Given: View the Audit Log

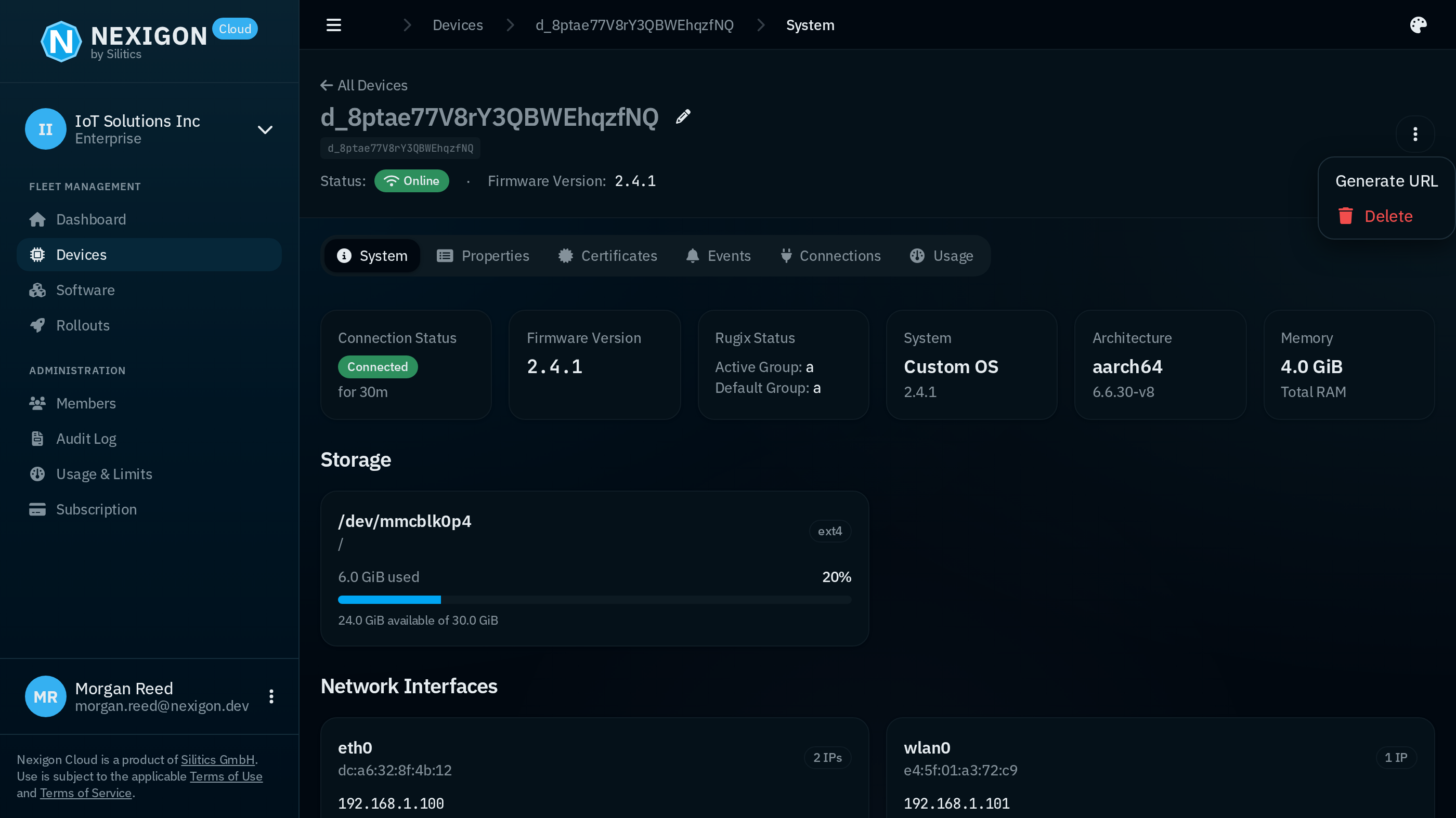Looking at the screenshot, I should pyautogui.click(x=86, y=439).
